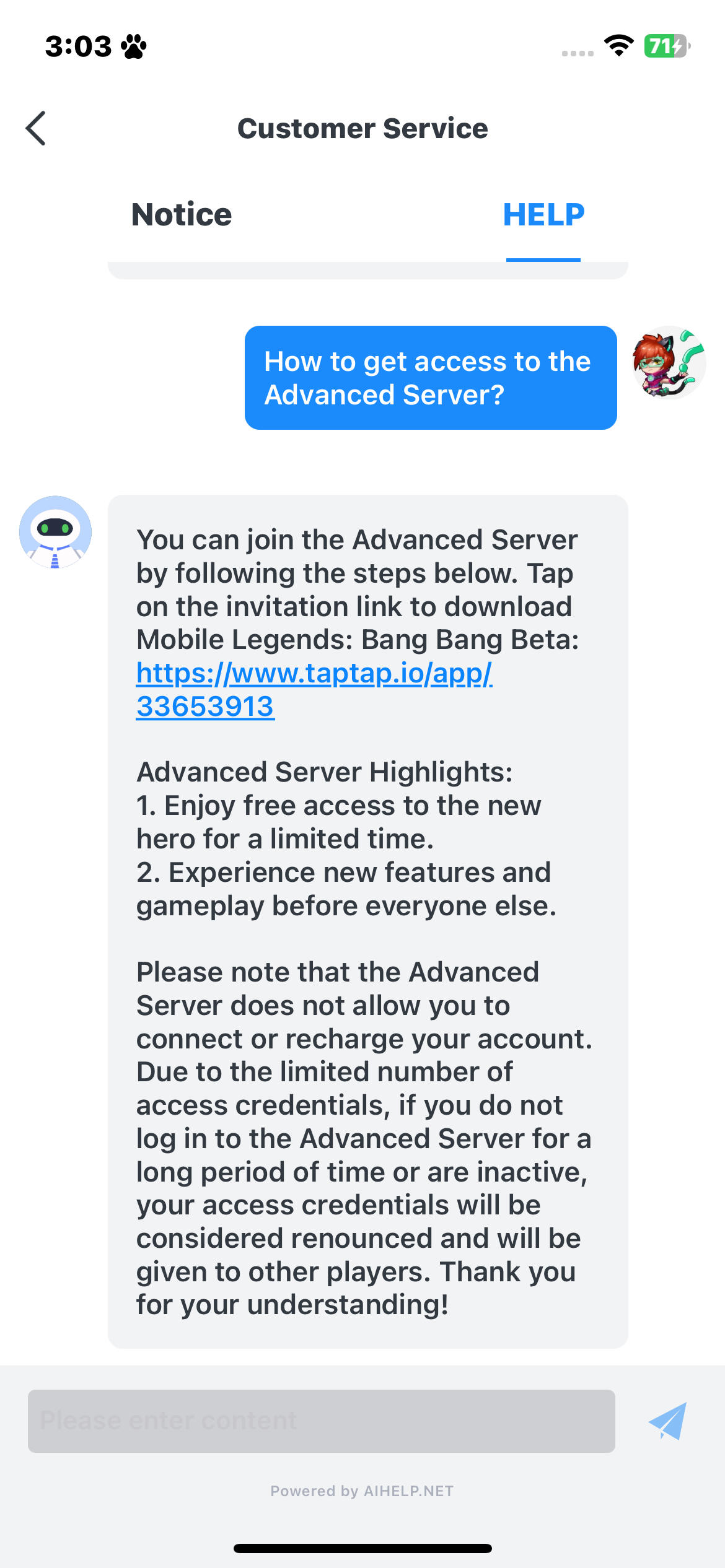Tap the Customer Service header title
This screenshot has height=1568, width=725.
[x=362, y=128]
